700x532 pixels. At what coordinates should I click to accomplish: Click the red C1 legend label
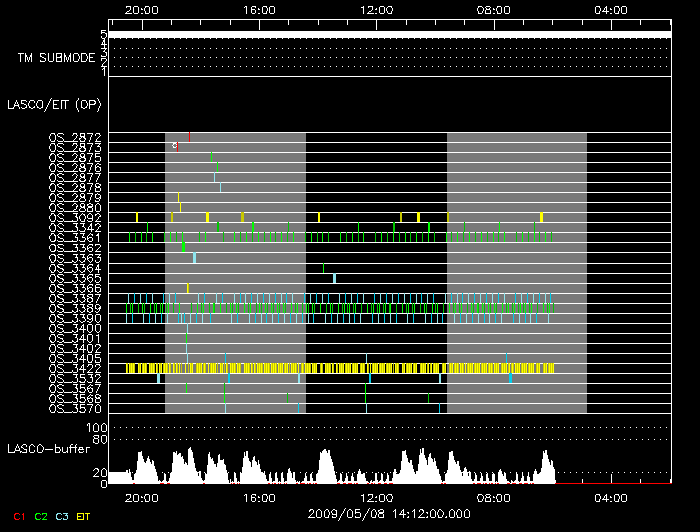pyautogui.click(x=18, y=516)
